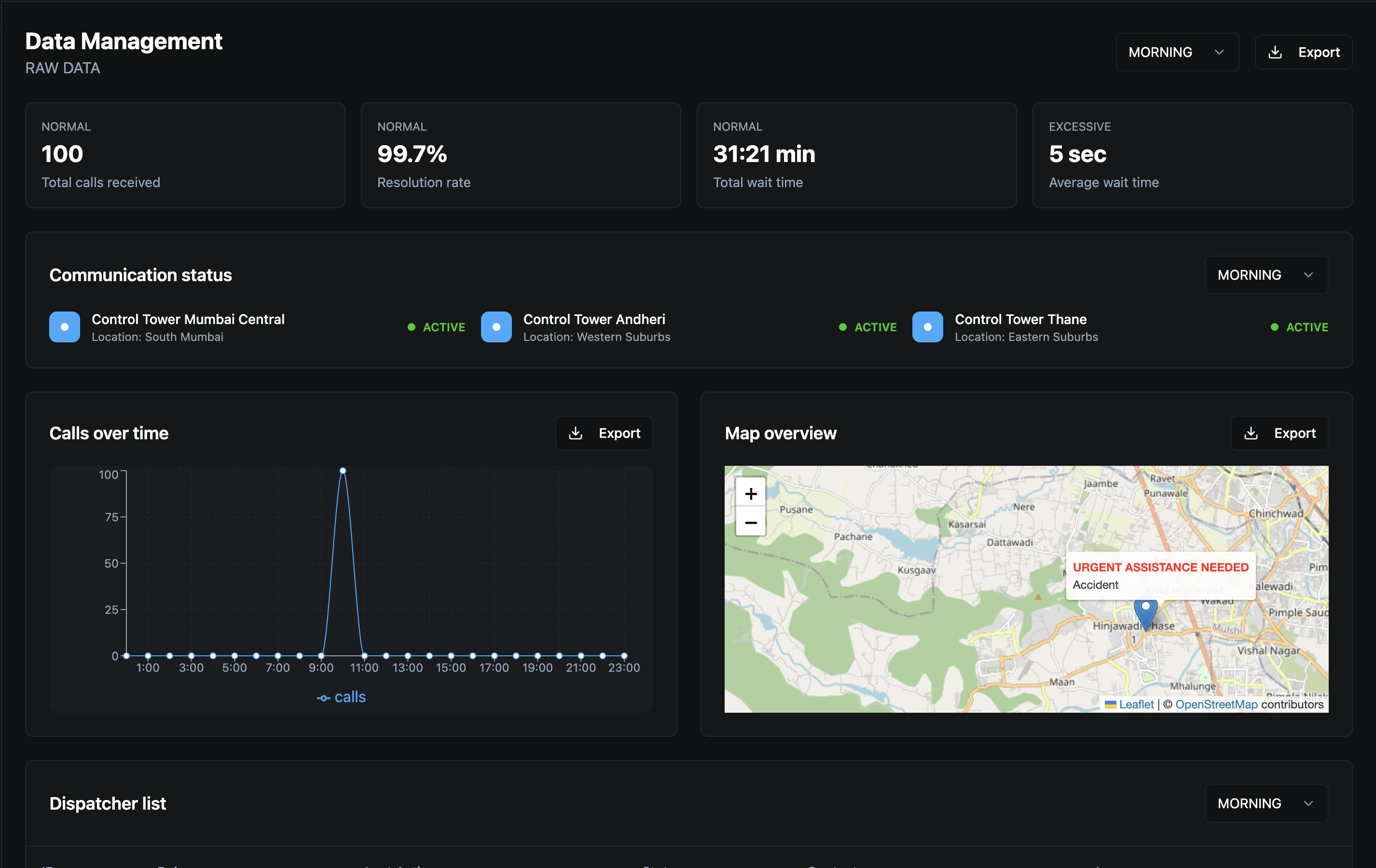This screenshot has height=868, width=1376.
Task: Expand Communication status MORNING dropdown
Action: (x=1266, y=275)
